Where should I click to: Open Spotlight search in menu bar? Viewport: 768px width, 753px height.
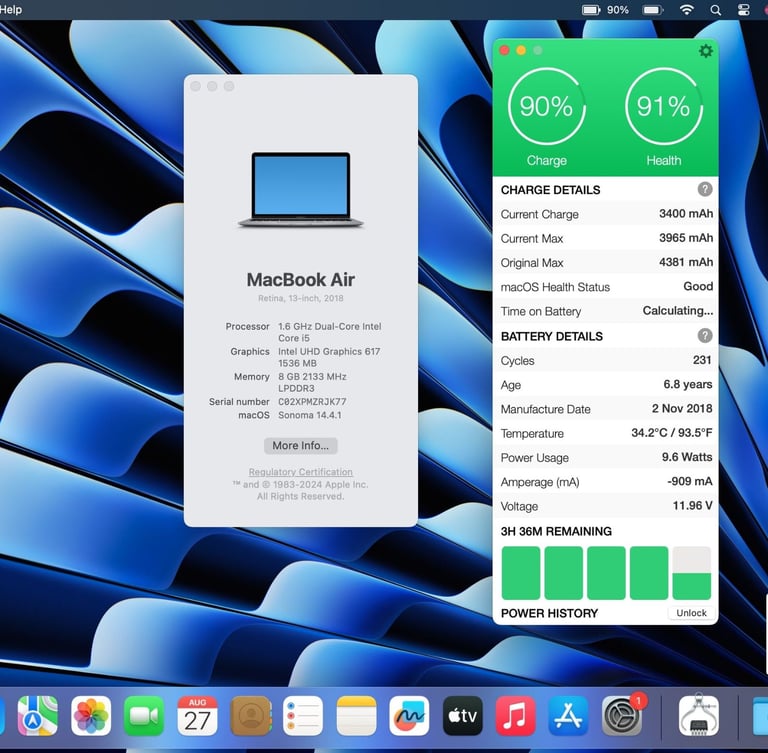click(x=715, y=10)
